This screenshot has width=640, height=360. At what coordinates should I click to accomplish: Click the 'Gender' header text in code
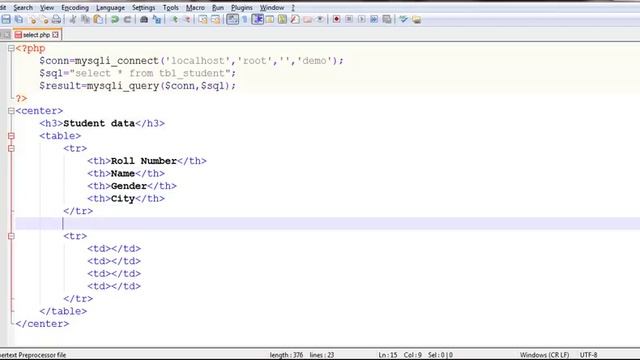click(x=129, y=186)
